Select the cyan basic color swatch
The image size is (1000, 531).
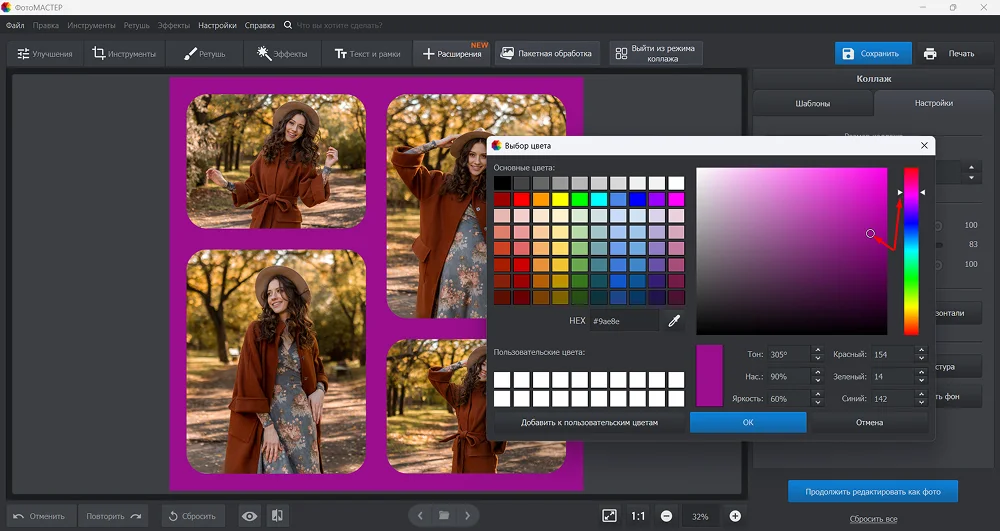point(599,200)
